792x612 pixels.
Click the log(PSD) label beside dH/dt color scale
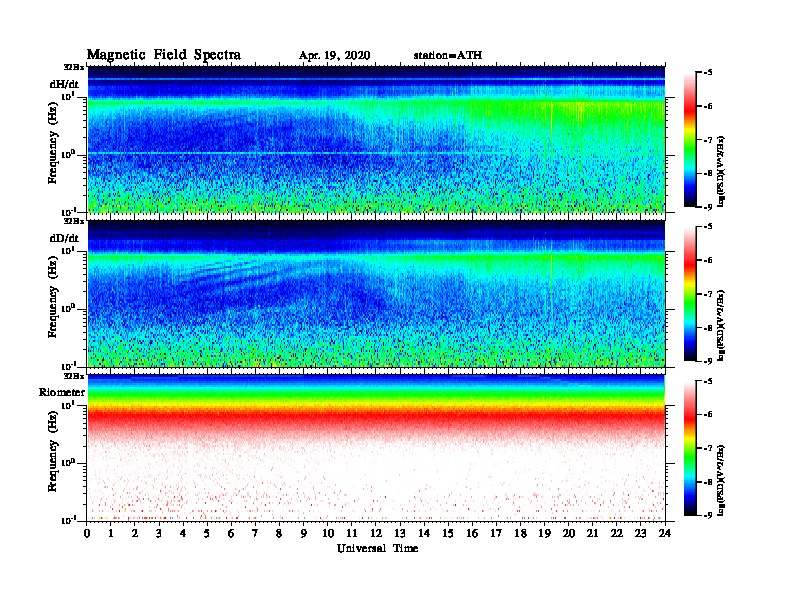[721, 171]
